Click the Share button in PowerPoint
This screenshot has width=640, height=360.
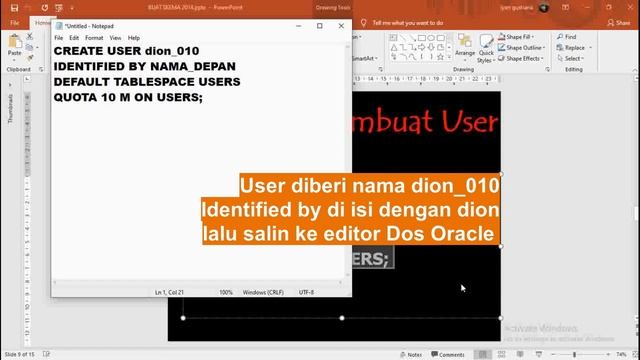619,23
